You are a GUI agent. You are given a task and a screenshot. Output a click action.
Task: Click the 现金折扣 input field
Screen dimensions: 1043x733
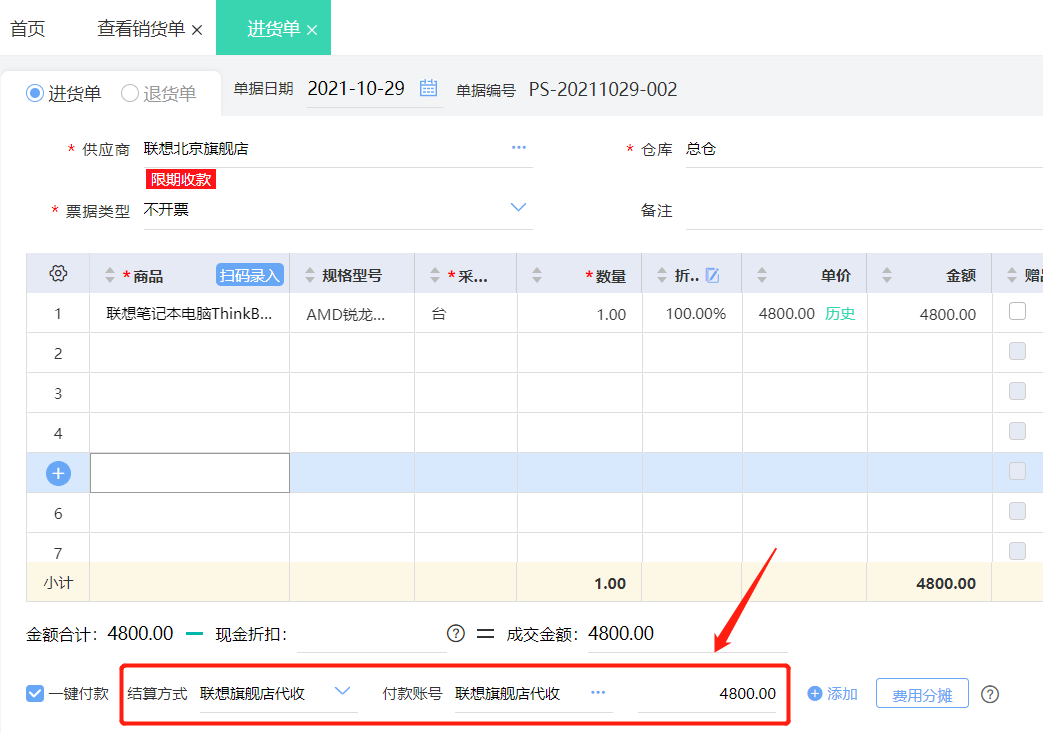371,634
